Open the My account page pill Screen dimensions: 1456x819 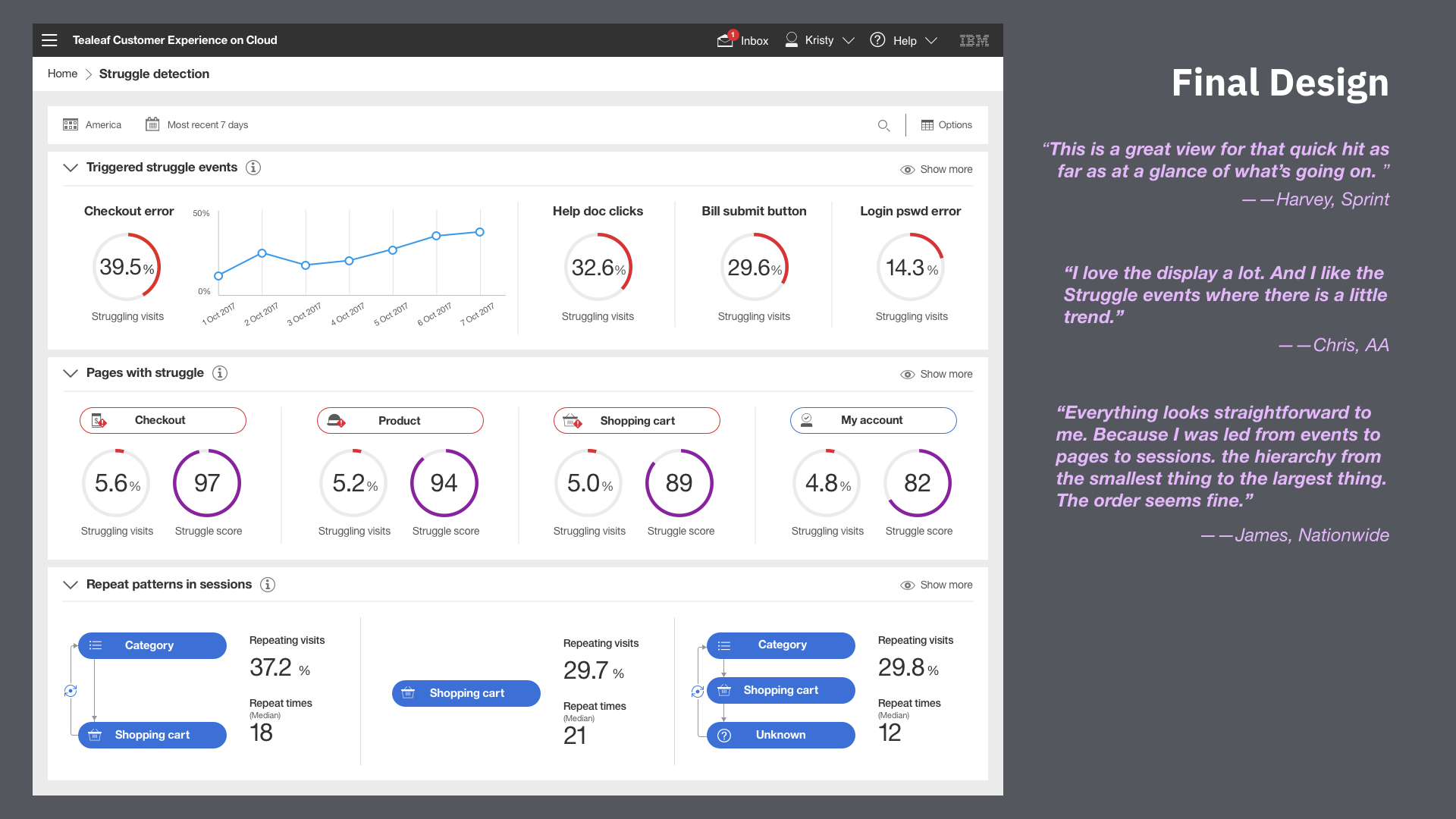pyautogui.click(x=874, y=420)
